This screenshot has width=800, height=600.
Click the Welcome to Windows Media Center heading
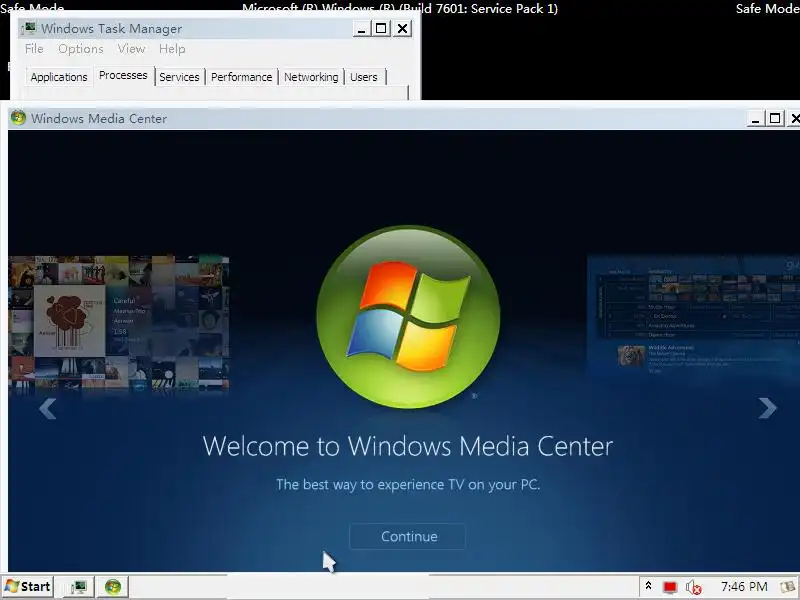(x=408, y=446)
